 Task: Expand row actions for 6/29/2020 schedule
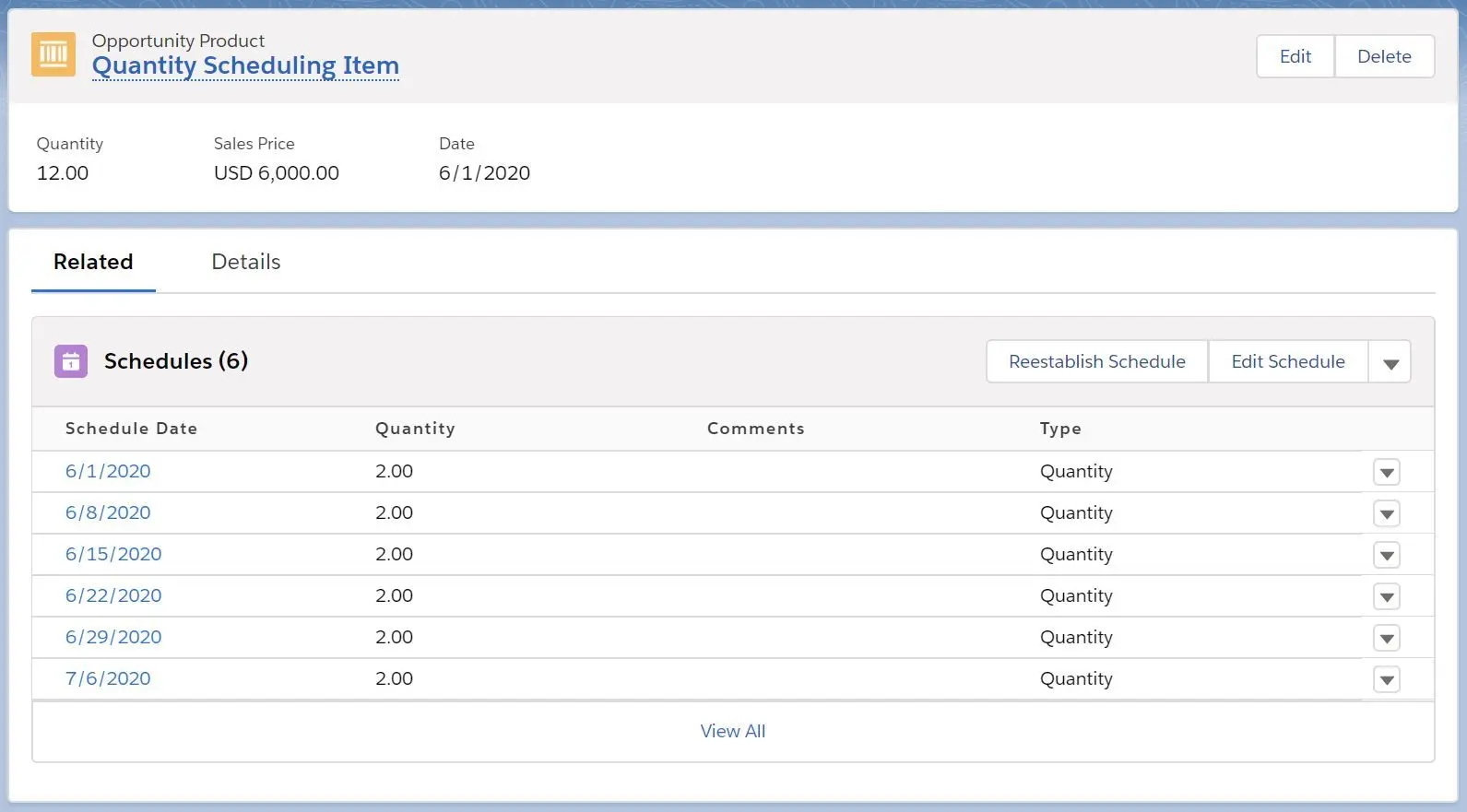point(1387,638)
